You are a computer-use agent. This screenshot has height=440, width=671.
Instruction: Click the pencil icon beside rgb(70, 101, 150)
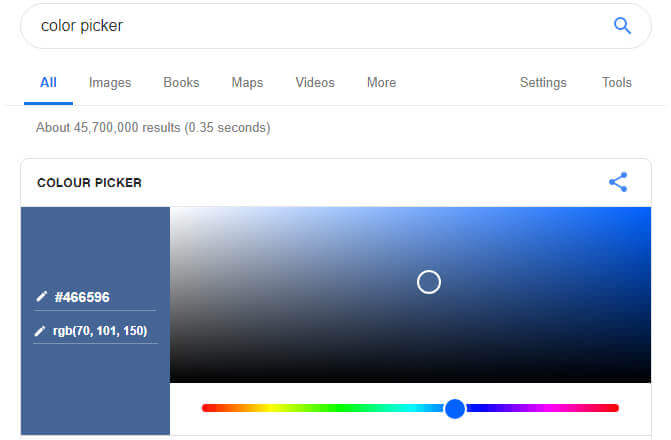40,331
